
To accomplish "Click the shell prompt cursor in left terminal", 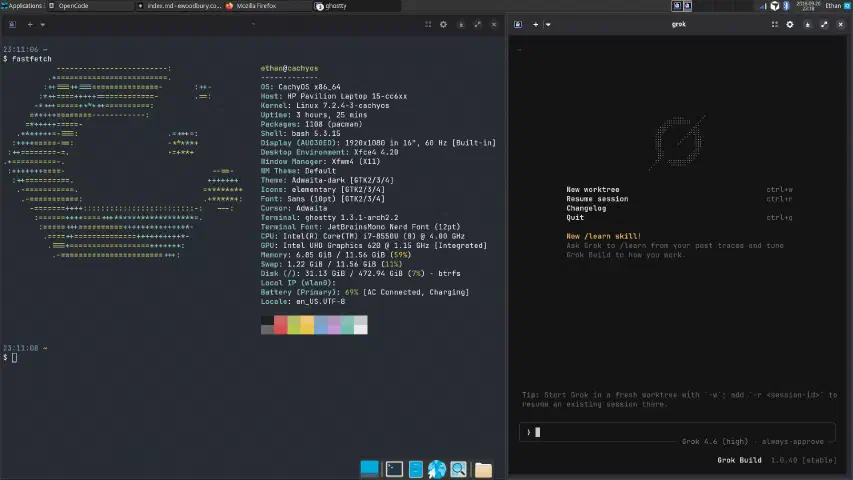I will coord(14,358).
